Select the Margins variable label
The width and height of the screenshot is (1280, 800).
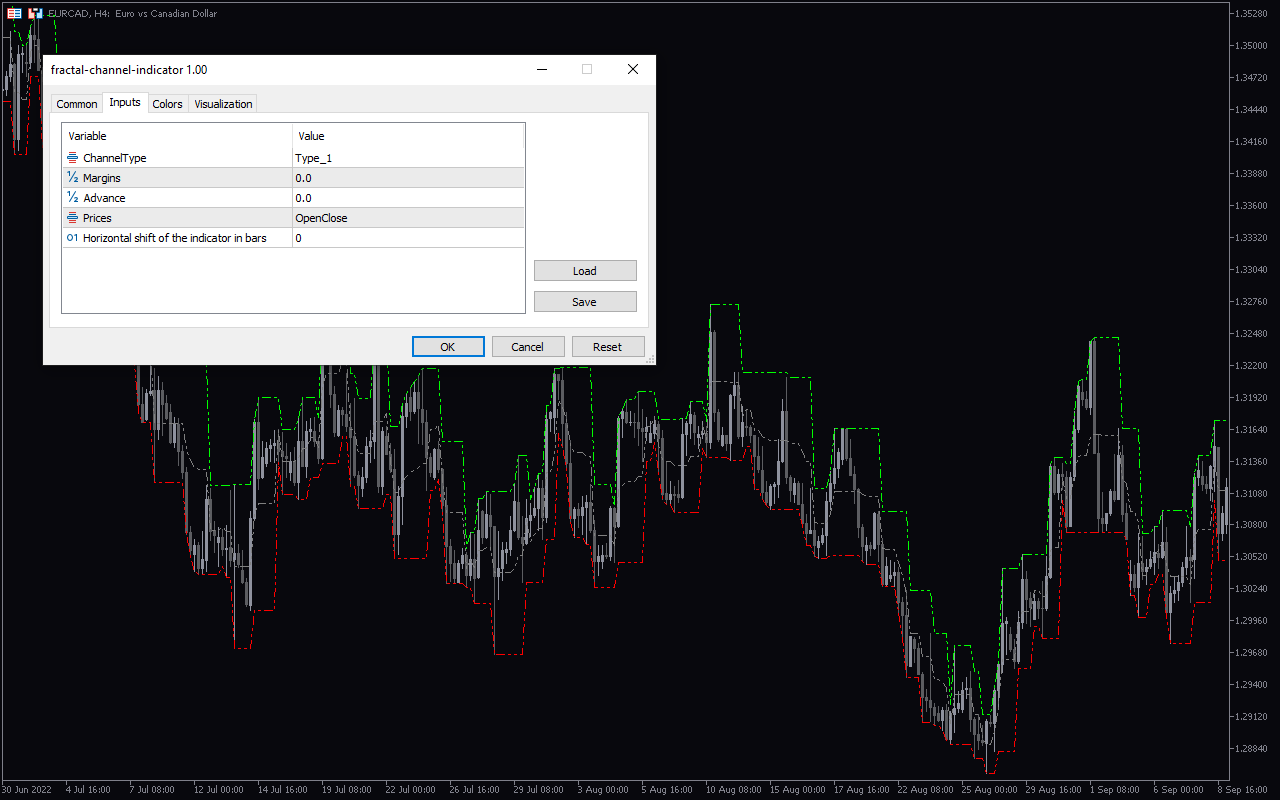pos(102,178)
